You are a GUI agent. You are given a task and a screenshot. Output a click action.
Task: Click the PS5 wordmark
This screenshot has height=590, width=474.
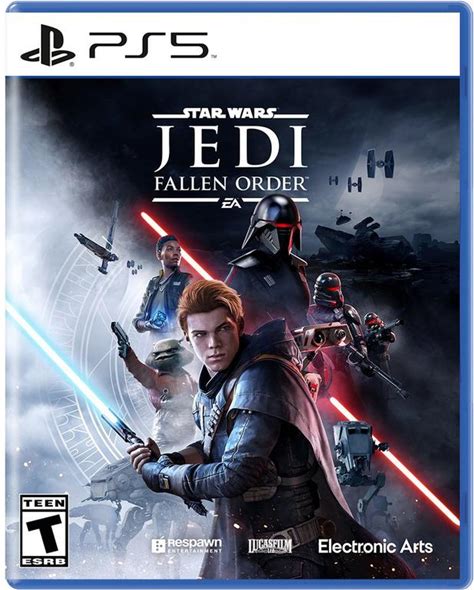pyautogui.click(x=149, y=45)
